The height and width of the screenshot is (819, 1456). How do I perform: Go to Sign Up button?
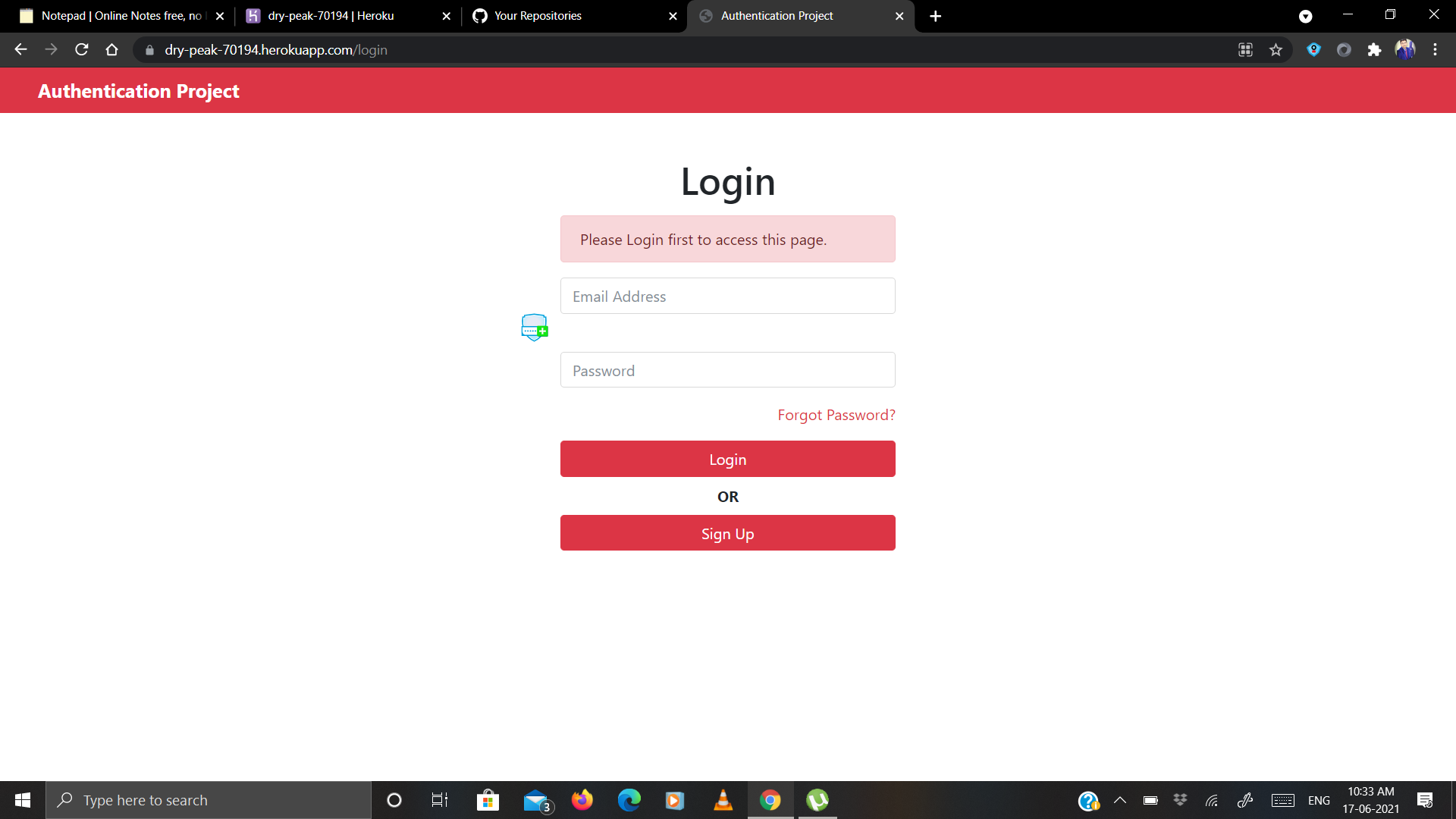point(728,533)
